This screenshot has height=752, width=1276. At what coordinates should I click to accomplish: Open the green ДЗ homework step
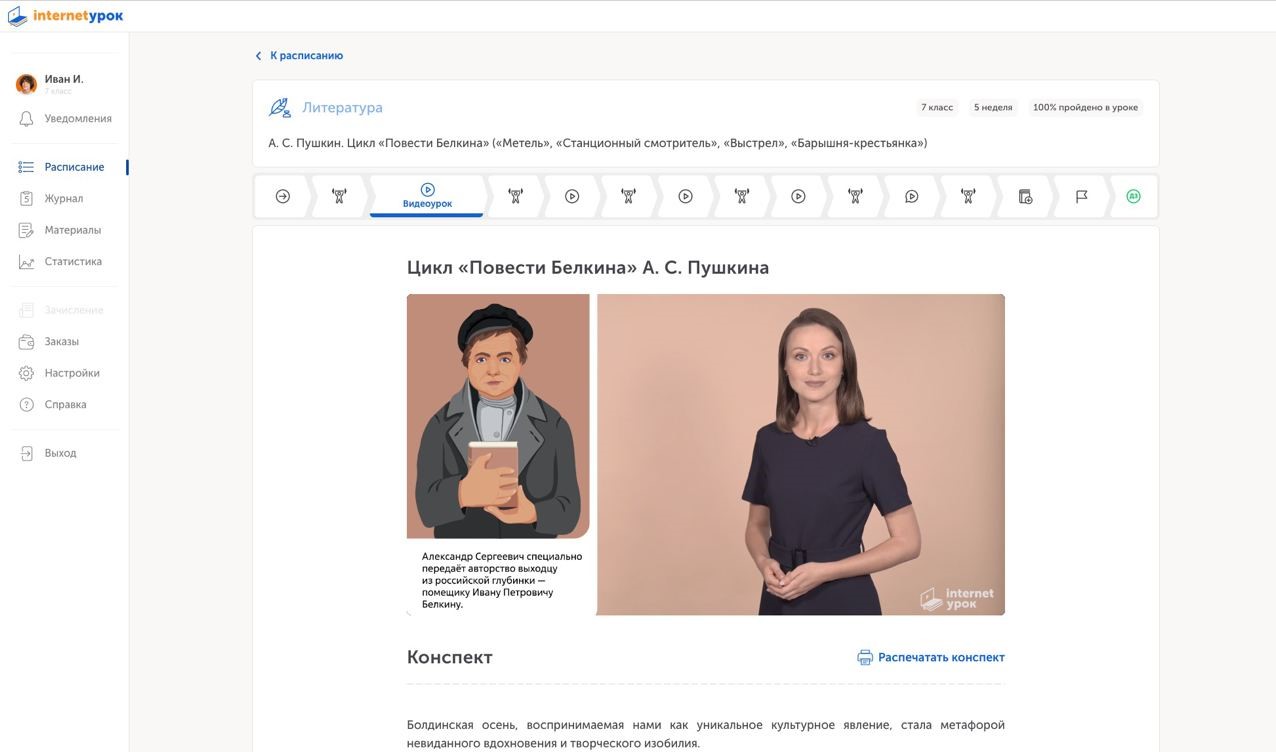coord(1133,197)
